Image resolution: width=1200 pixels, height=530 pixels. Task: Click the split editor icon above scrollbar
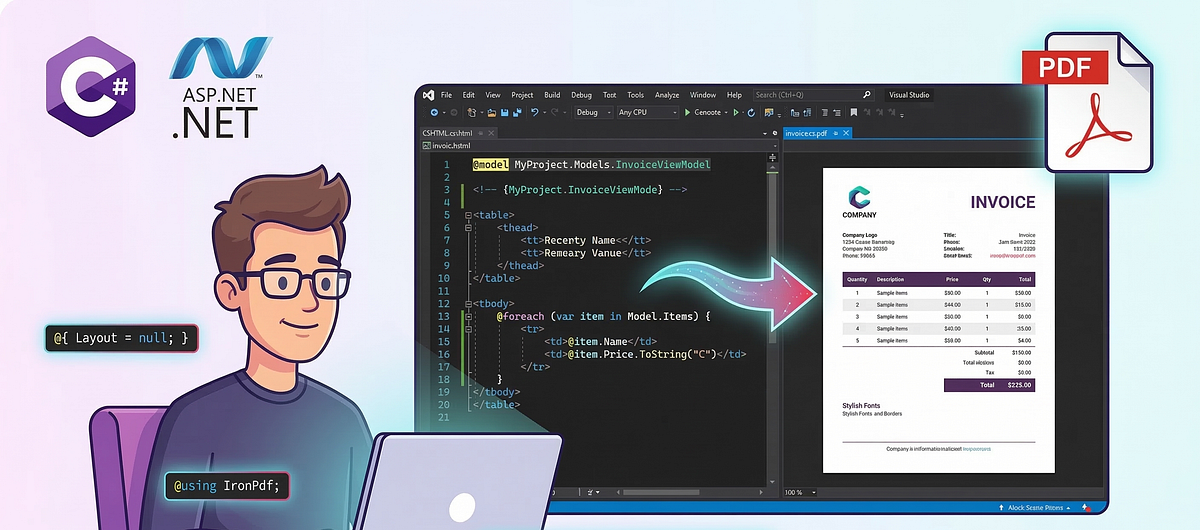click(773, 157)
